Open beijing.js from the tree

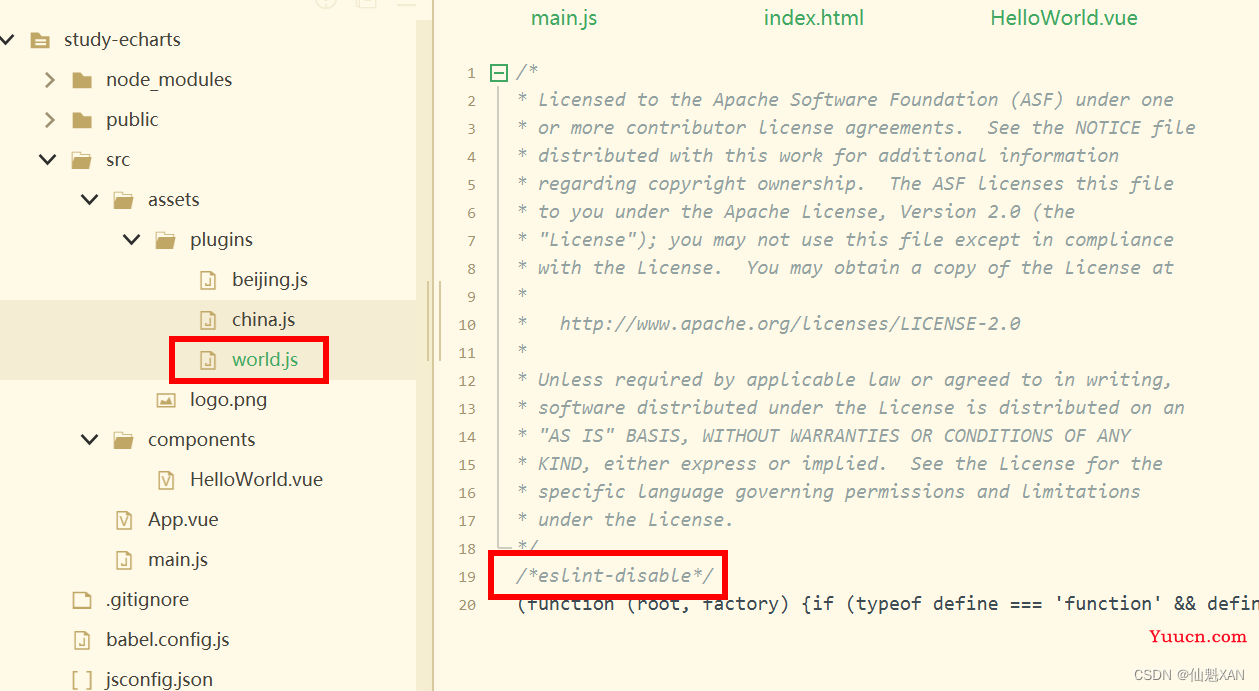(x=270, y=280)
